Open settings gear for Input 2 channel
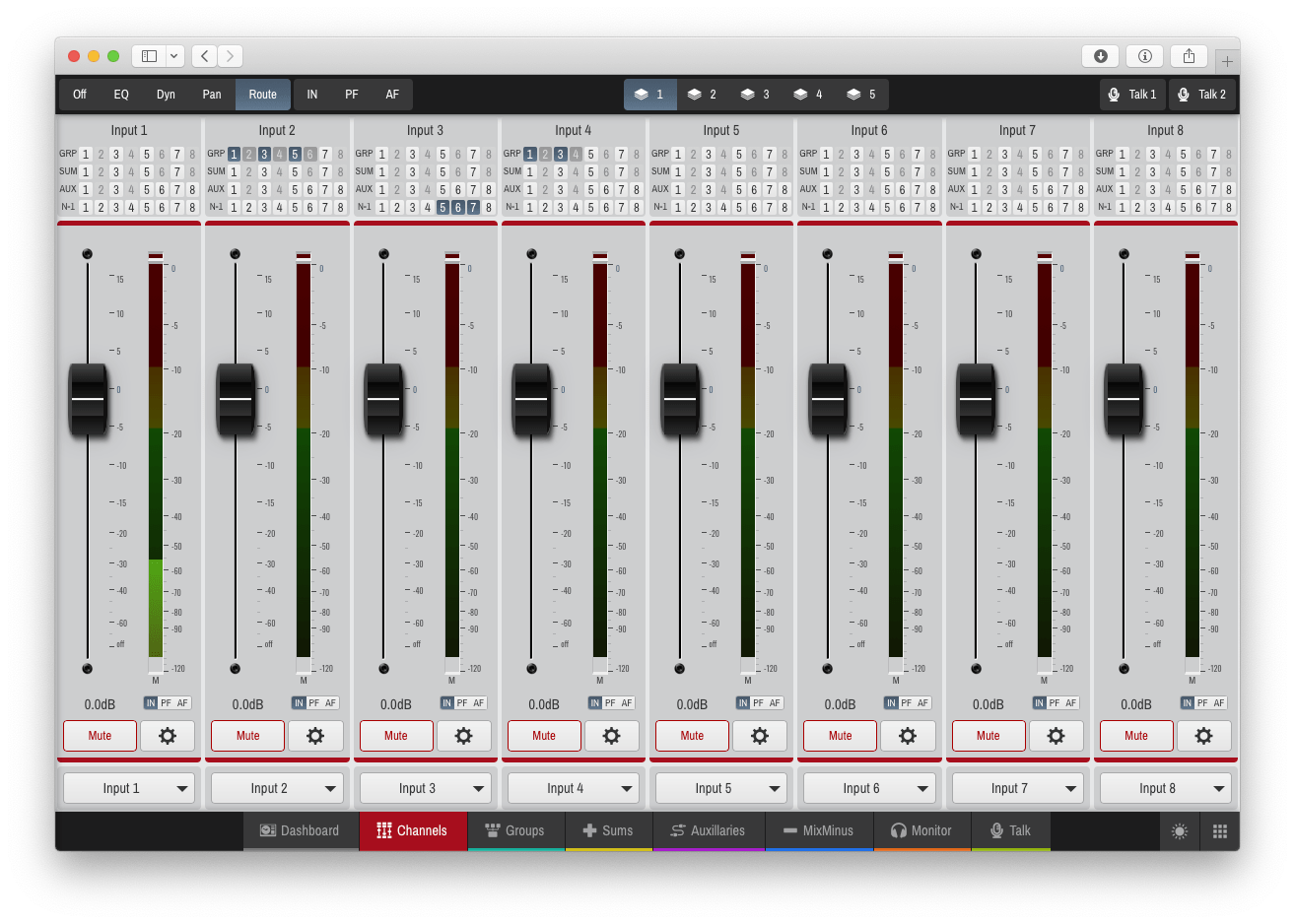The width and height of the screenshot is (1295, 924). click(315, 736)
